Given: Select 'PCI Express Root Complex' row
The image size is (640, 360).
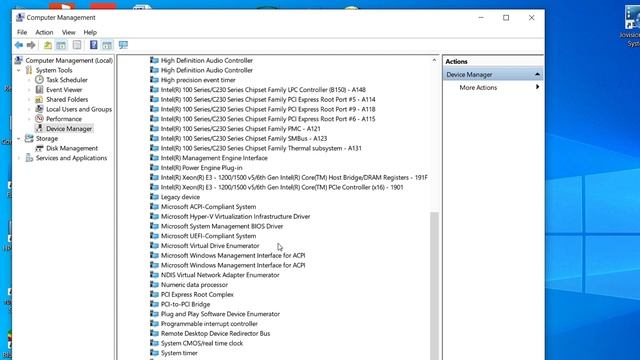Looking at the screenshot, I should (x=197, y=294).
